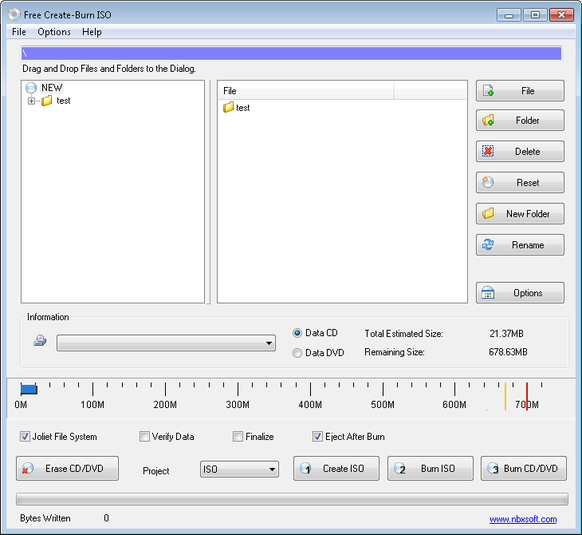Click the yellow marker on size scale

[x=505, y=397]
